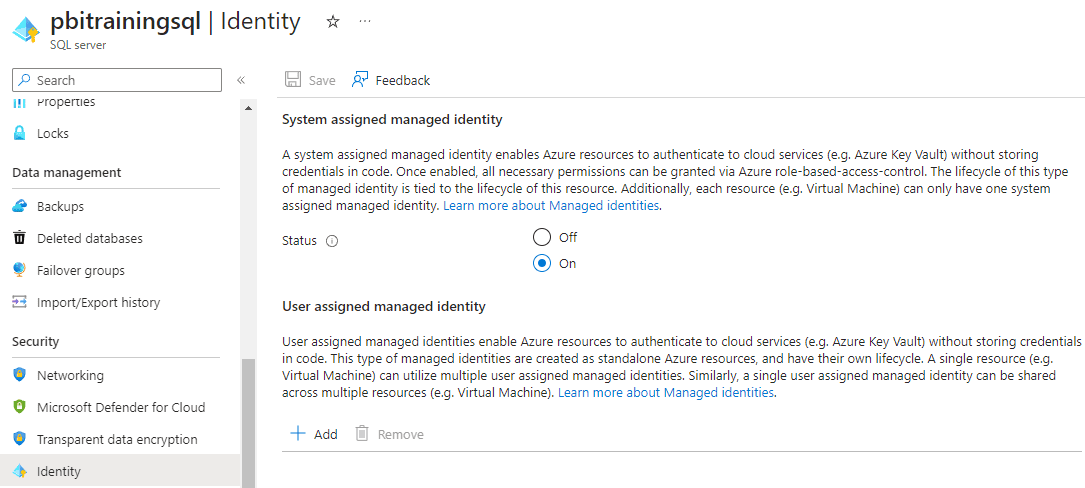Viewport: 1085px width, 488px height.
Task: Open Properties menu item
Action: [x=66, y=102]
